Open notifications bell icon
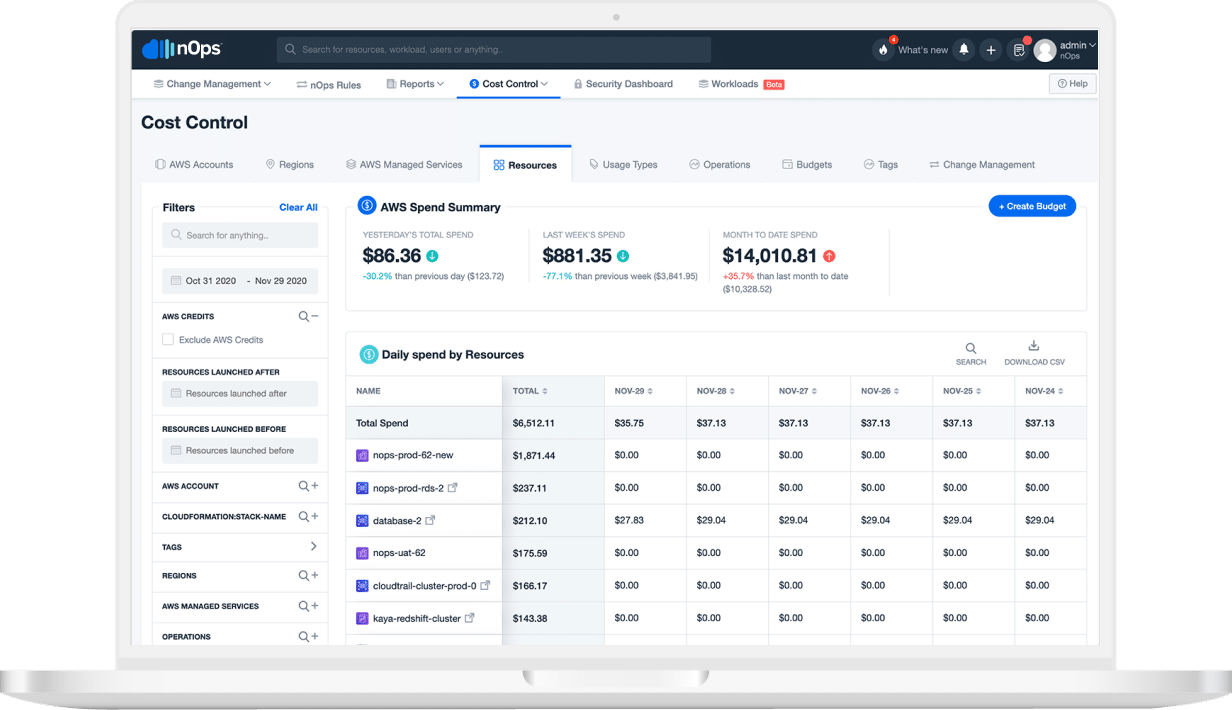The height and width of the screenshot is (710, 1232). point(964,49)
